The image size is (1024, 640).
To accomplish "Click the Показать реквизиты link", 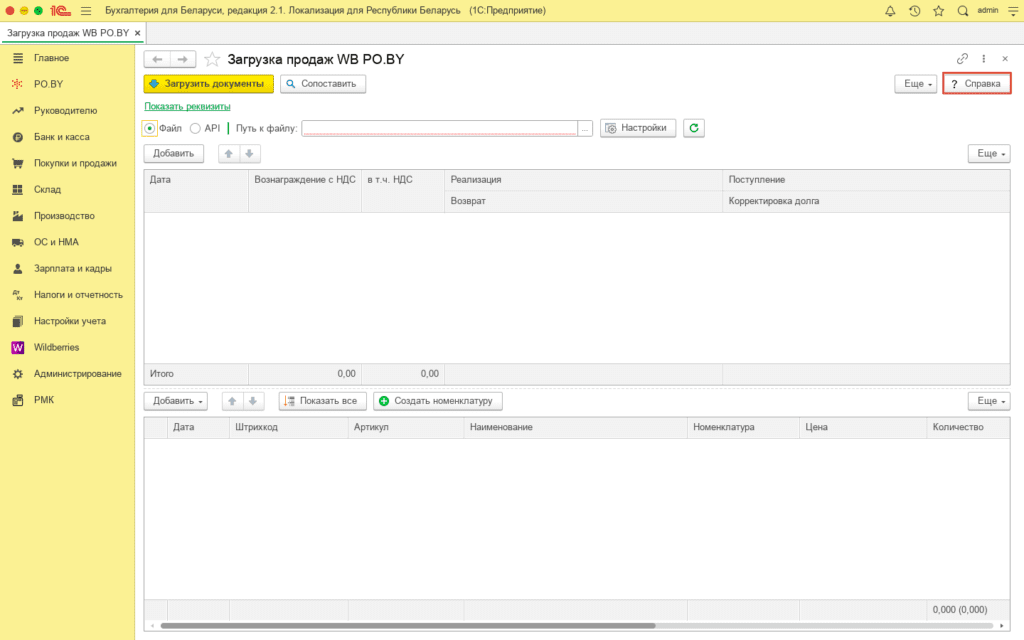I will pyautogui.click(x=187, y=106).
